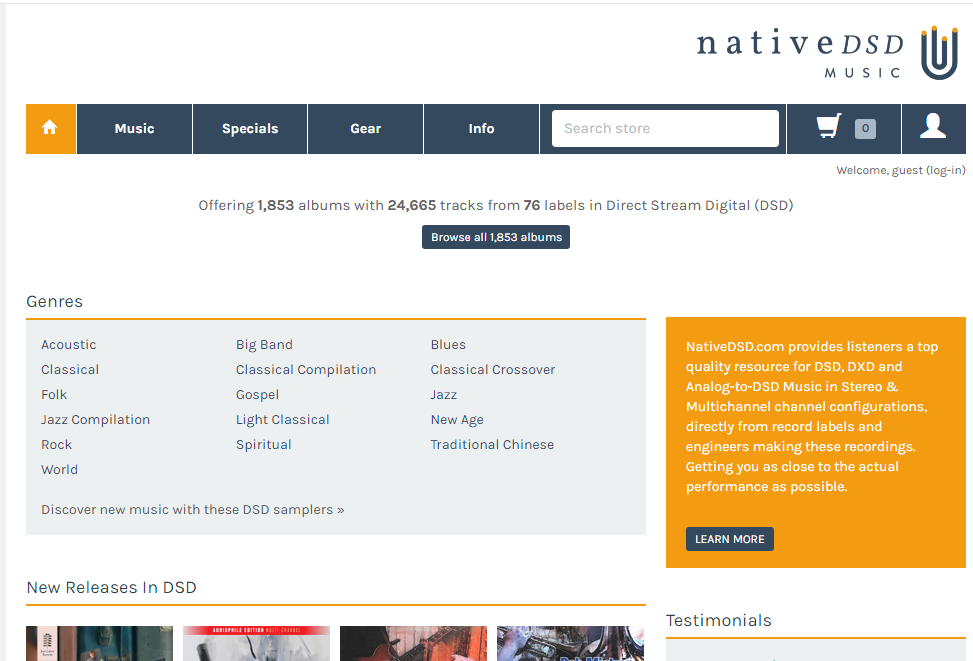Choose the Gospel genre
This screenshot has height=661, width=973.
[258, 395]
